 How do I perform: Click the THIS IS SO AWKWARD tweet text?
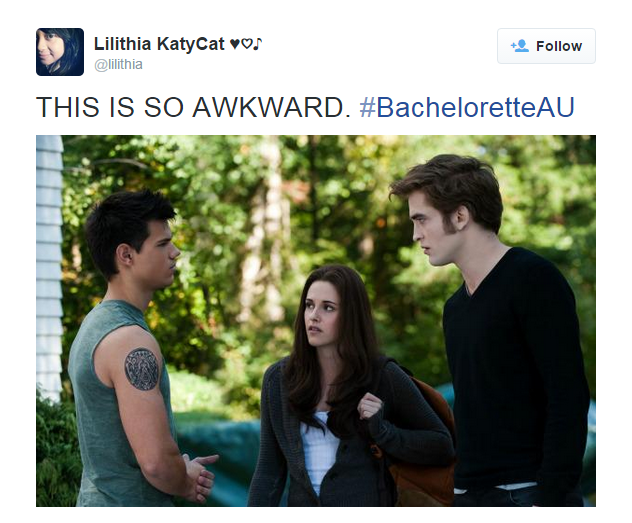(193, 108)
